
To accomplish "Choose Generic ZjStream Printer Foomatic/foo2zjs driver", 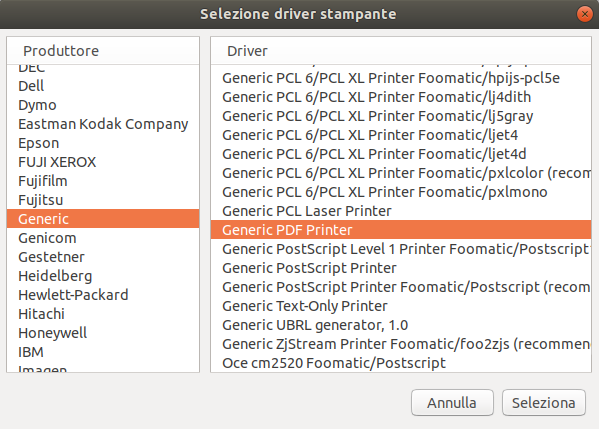I will pos(401,344).
